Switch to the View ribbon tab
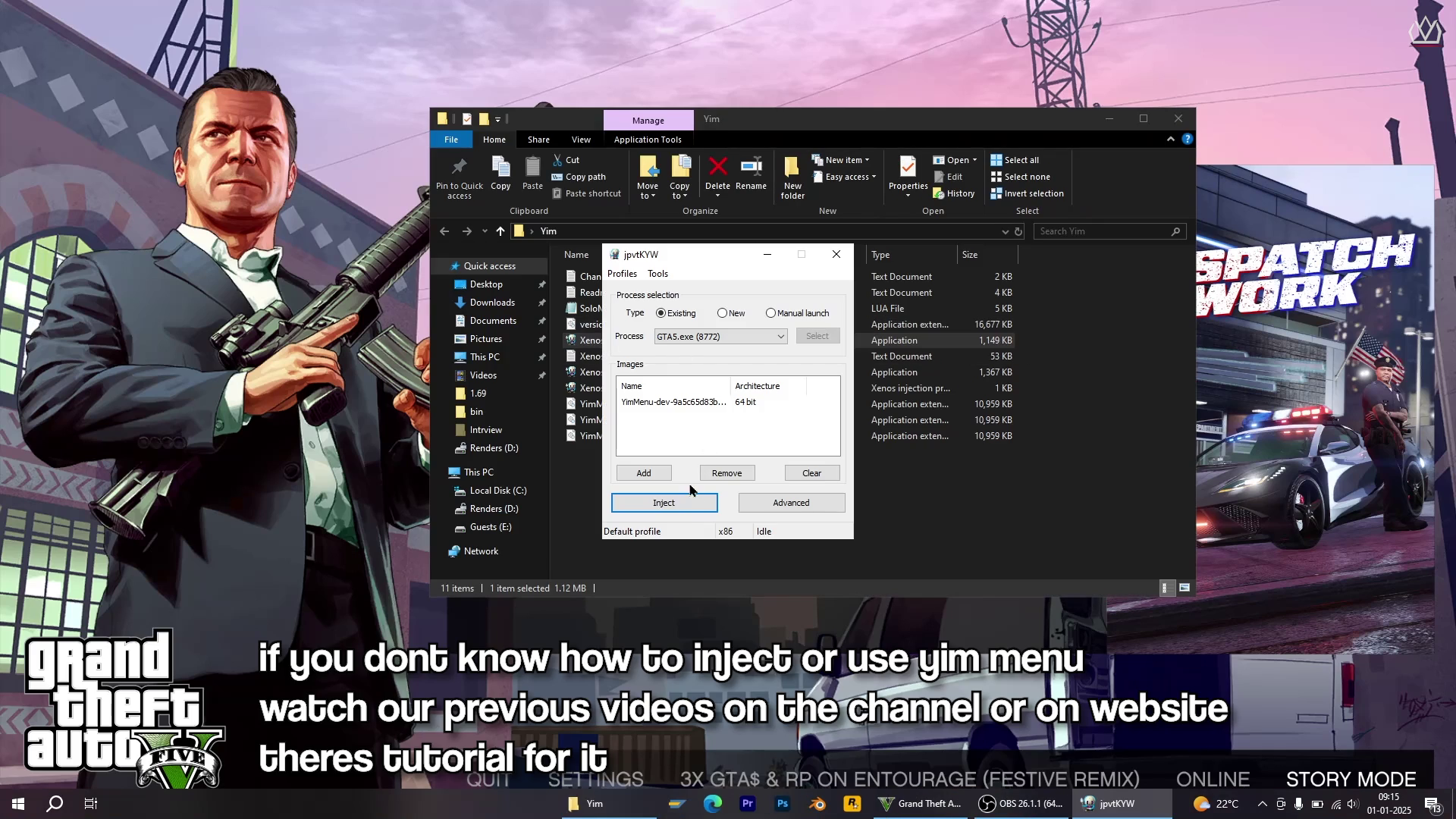The image size is (1456, 819). coord(581,140)
